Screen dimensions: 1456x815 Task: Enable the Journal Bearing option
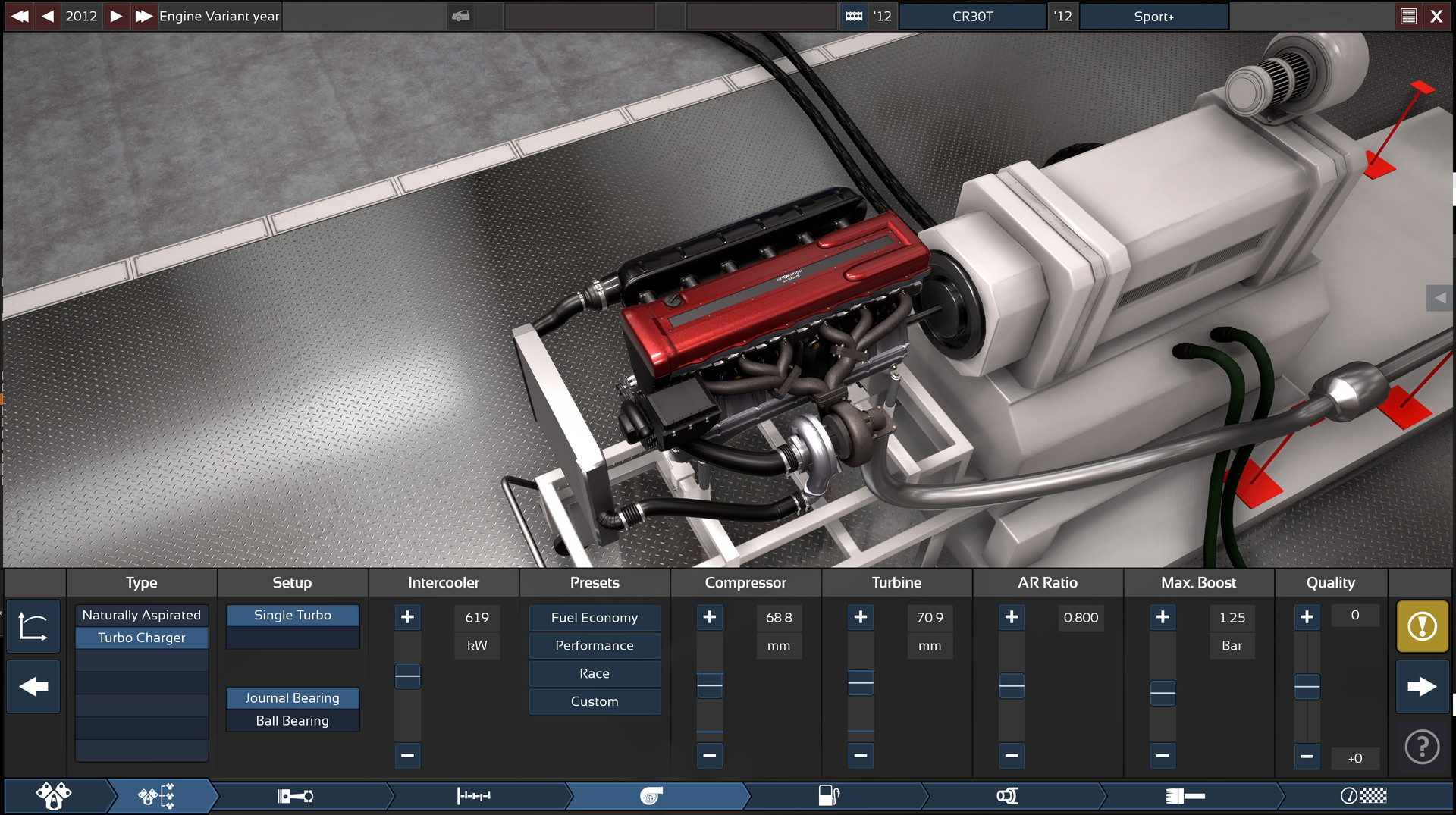293,697
